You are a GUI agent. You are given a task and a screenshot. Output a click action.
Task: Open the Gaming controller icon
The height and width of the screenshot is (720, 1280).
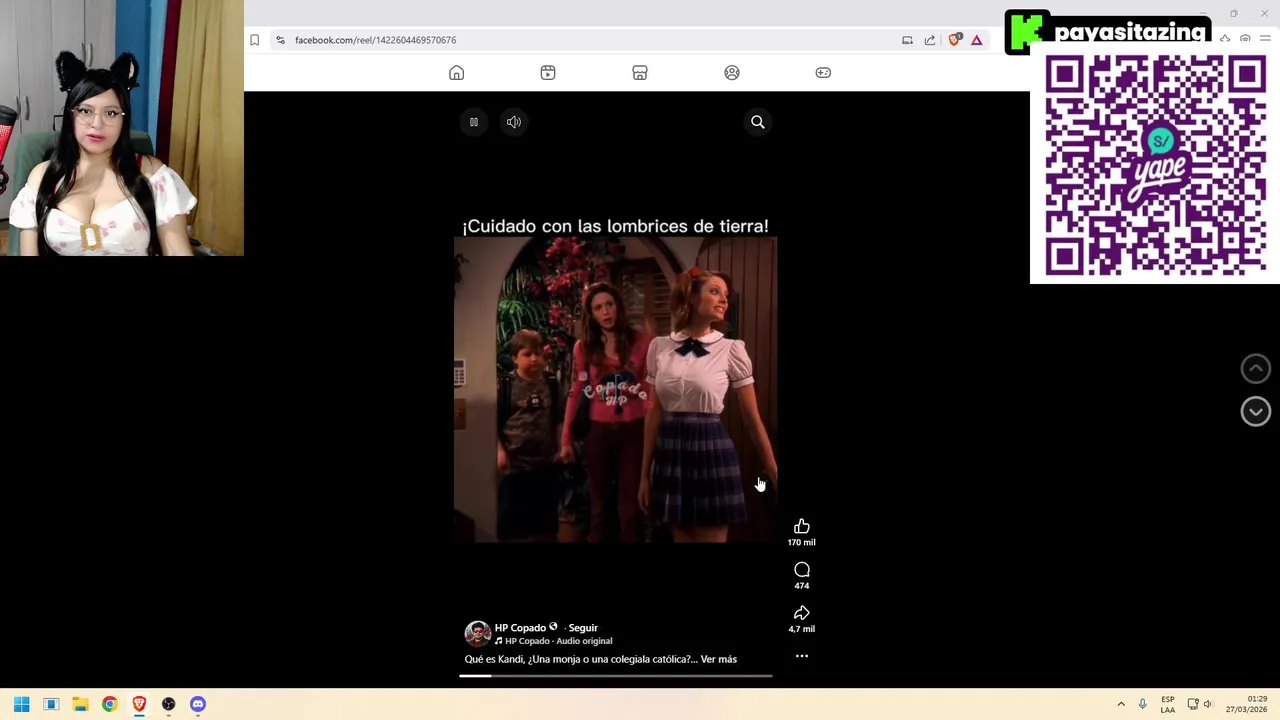point(823,73)
